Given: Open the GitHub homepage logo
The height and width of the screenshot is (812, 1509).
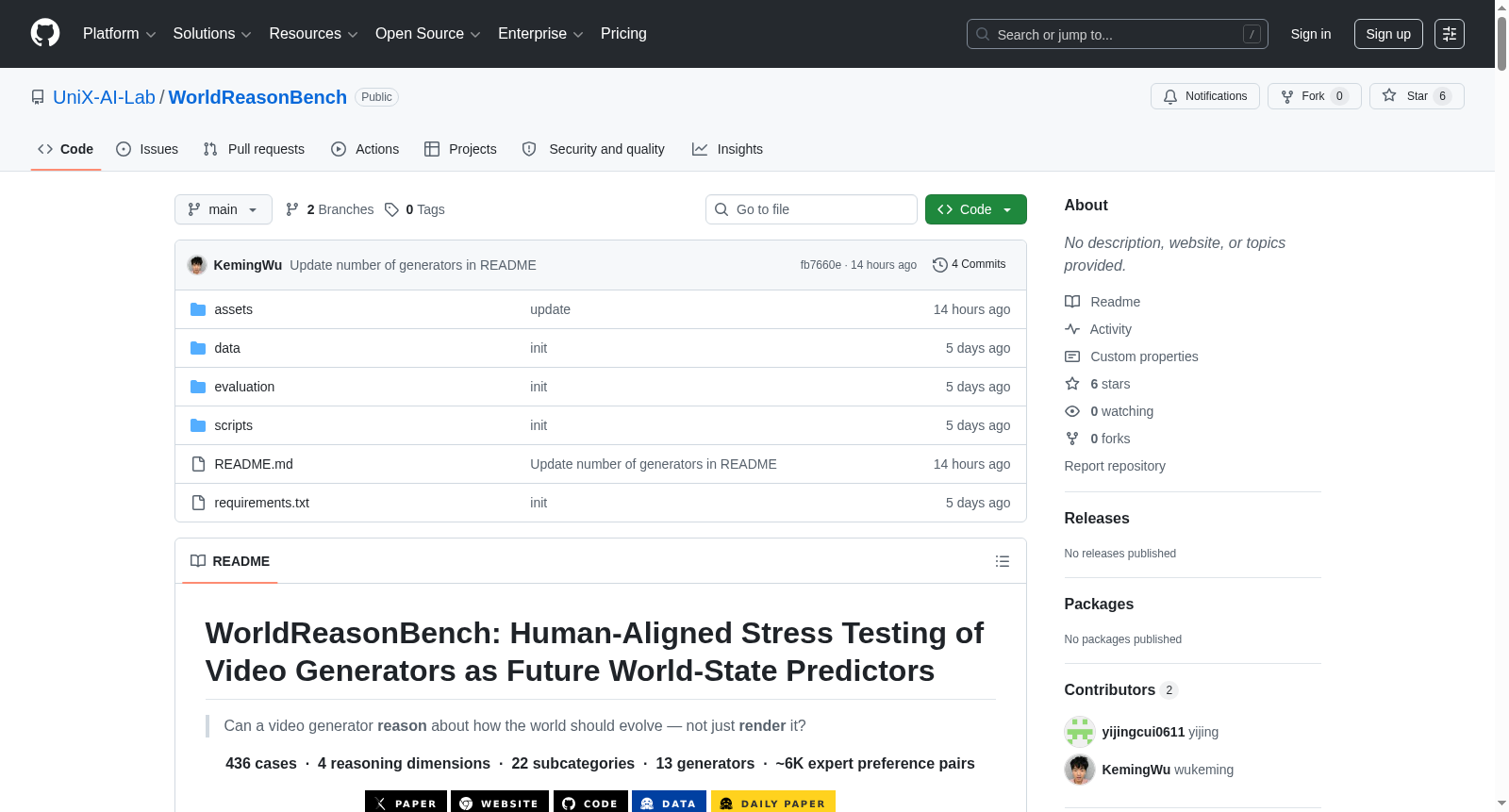Looking at the screenshot, I should [x=45, y=33].
